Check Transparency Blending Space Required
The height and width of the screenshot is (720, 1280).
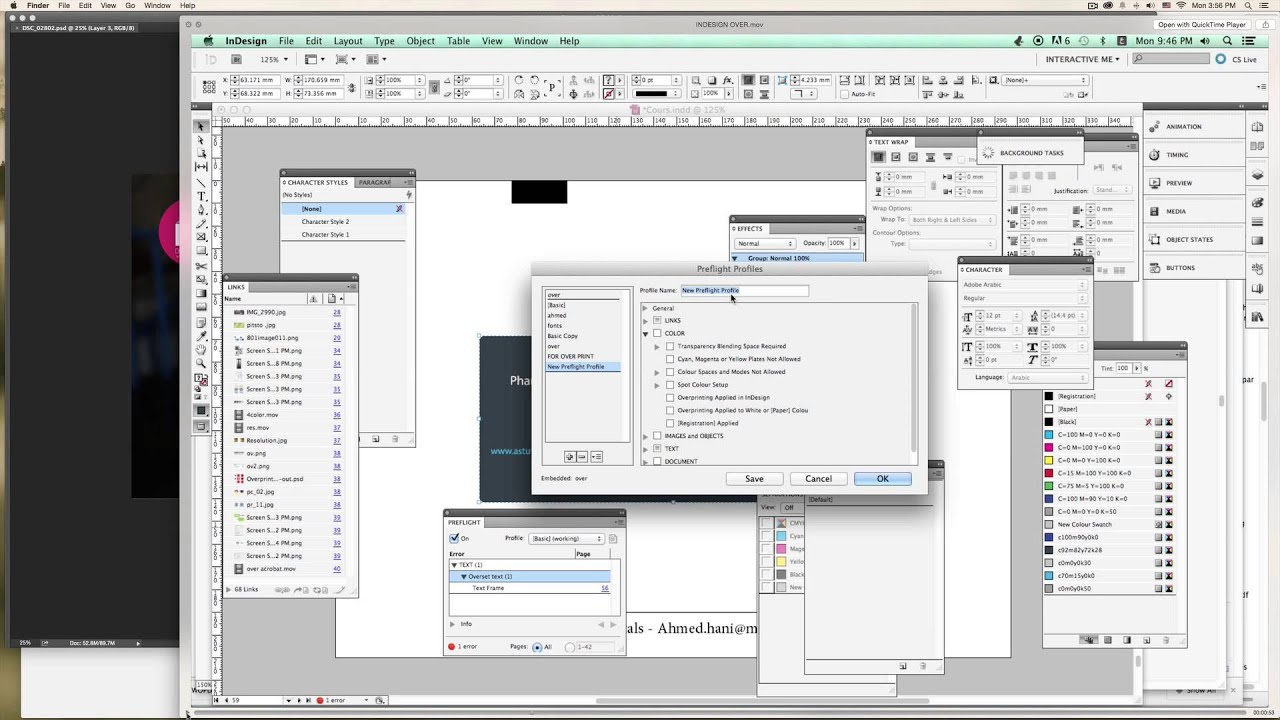[670, 346]
